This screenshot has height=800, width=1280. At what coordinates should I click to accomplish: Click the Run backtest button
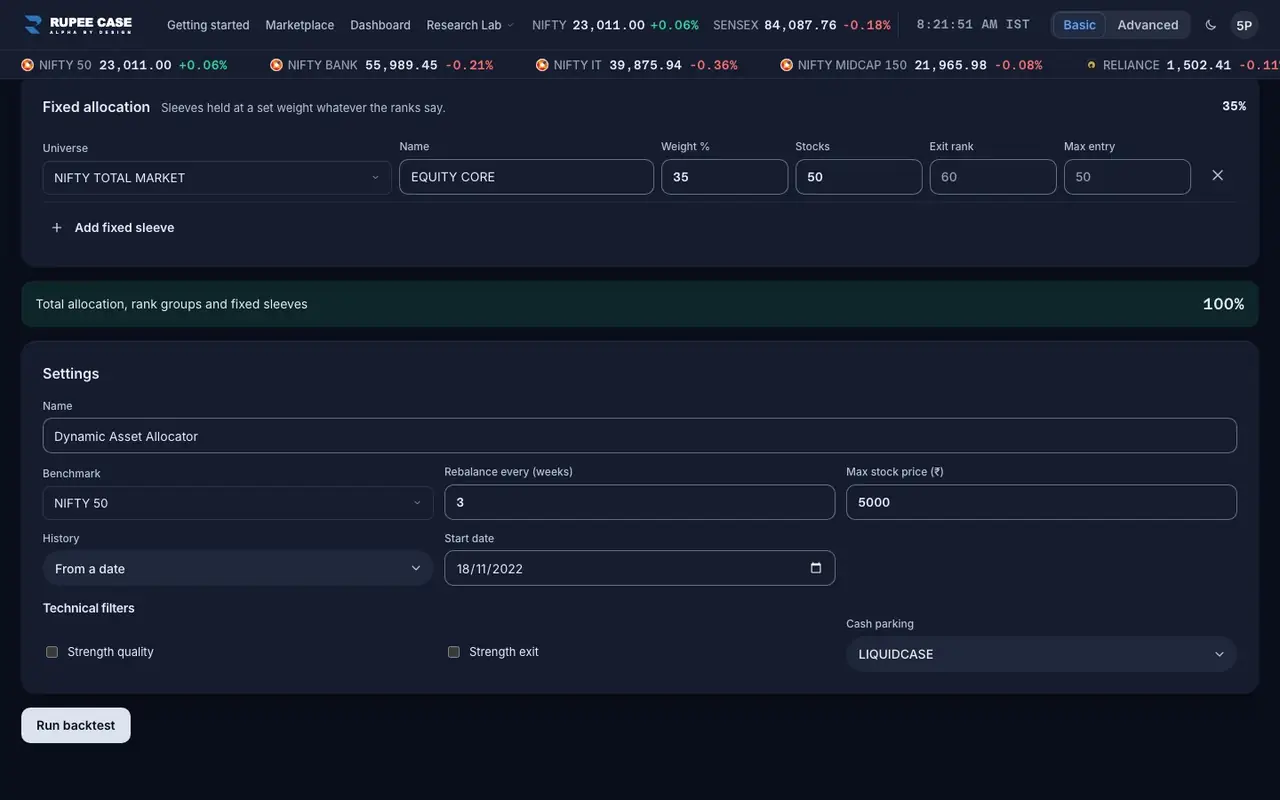pyautogui.click(x=76, y=725)
